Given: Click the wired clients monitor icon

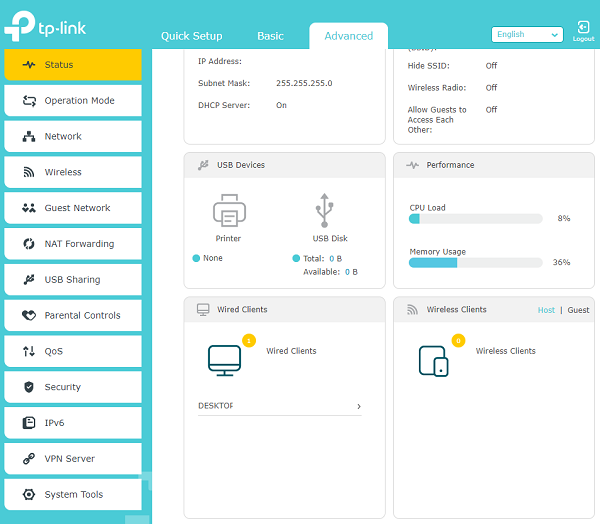Looking at the screenshot, I should [224, 361].
